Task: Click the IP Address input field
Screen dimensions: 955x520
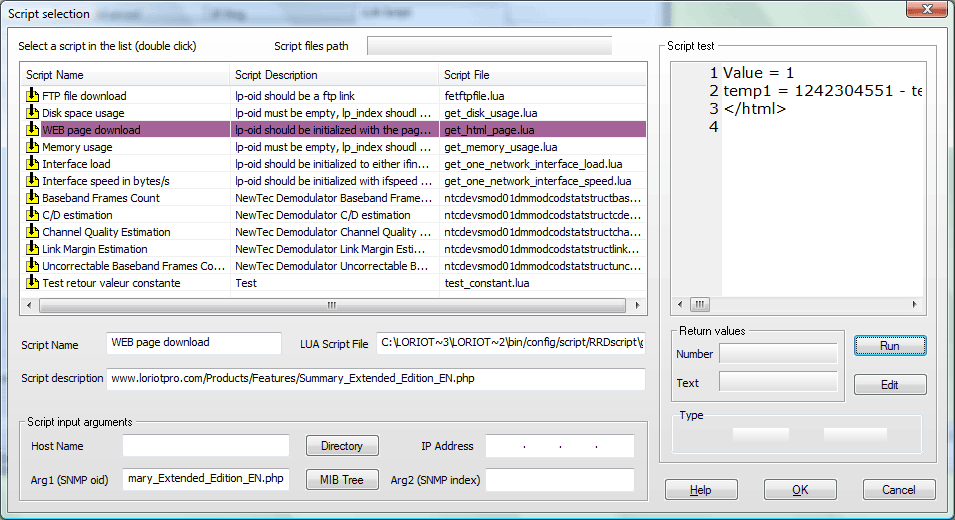Action: pos(560,446)
